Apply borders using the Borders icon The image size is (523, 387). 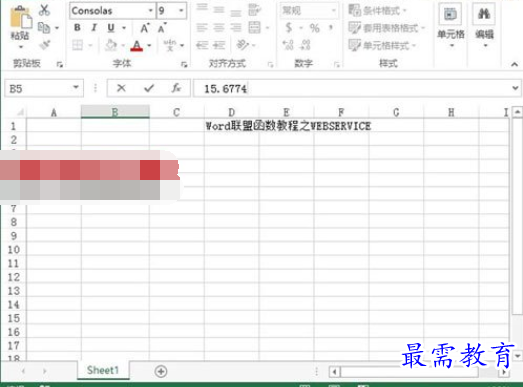coord(77,45)
